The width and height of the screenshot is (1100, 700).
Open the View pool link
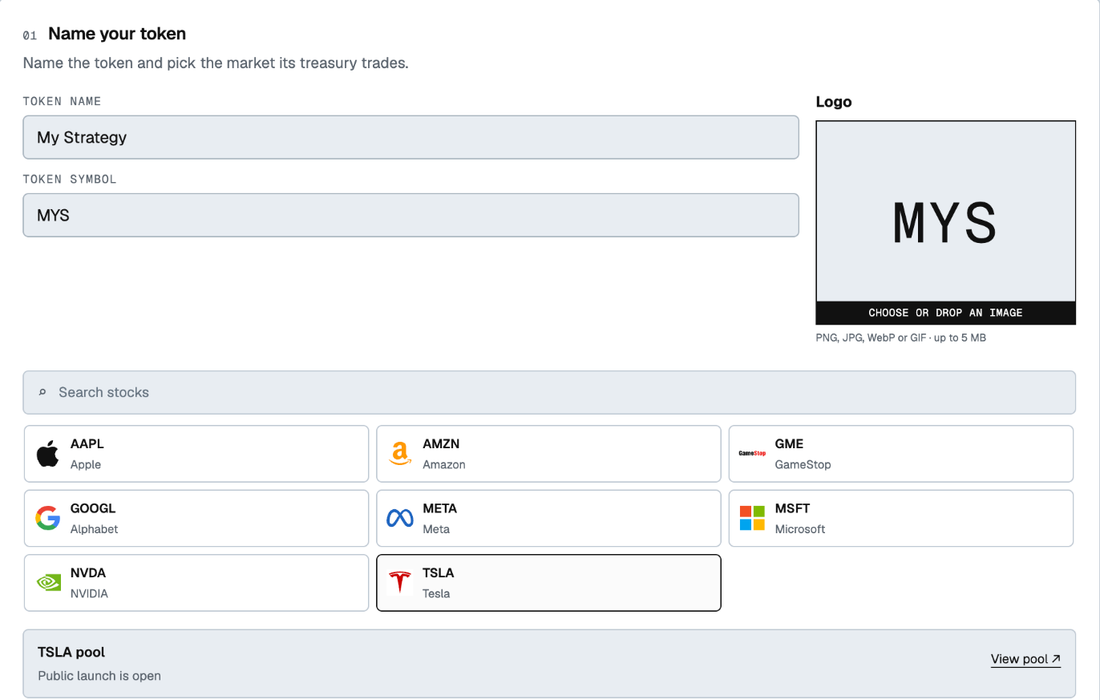[1026, 659]
